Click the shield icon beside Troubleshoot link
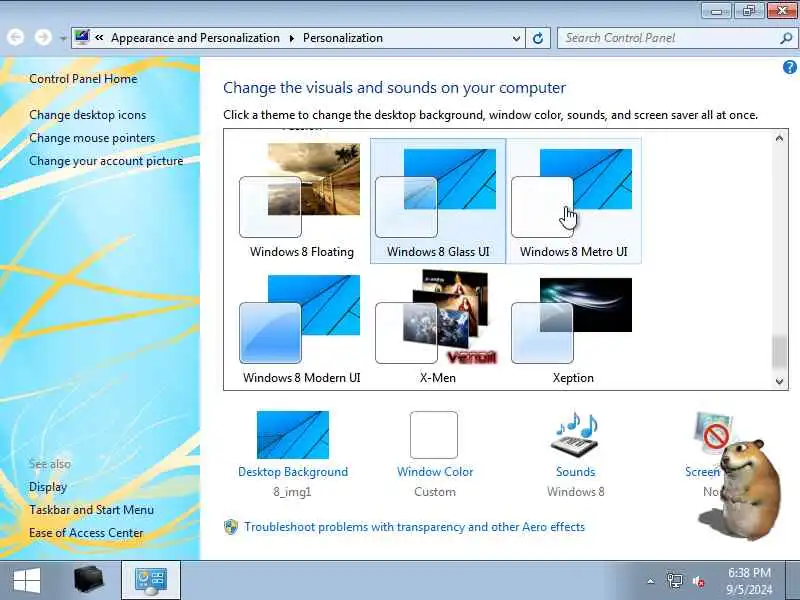 (x=231, y=527)
